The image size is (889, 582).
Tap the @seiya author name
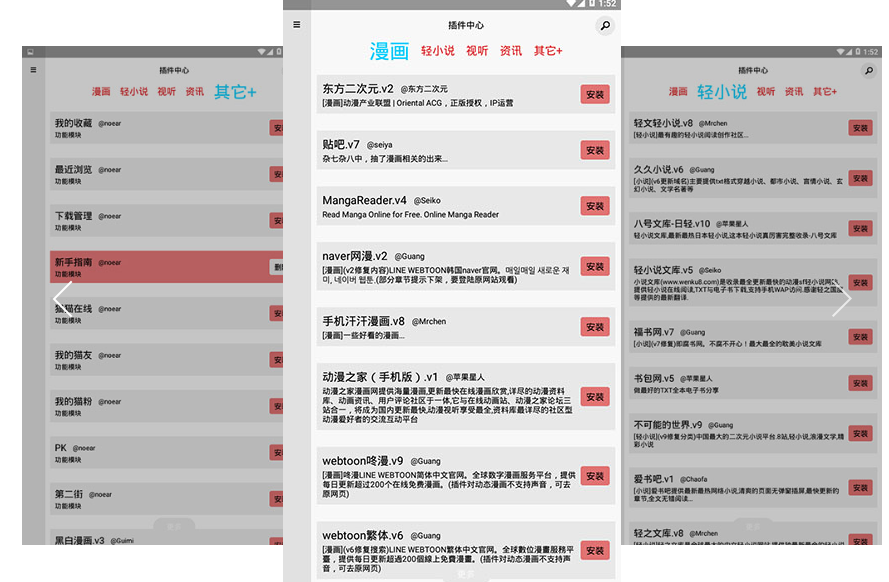tap(379, 145)
